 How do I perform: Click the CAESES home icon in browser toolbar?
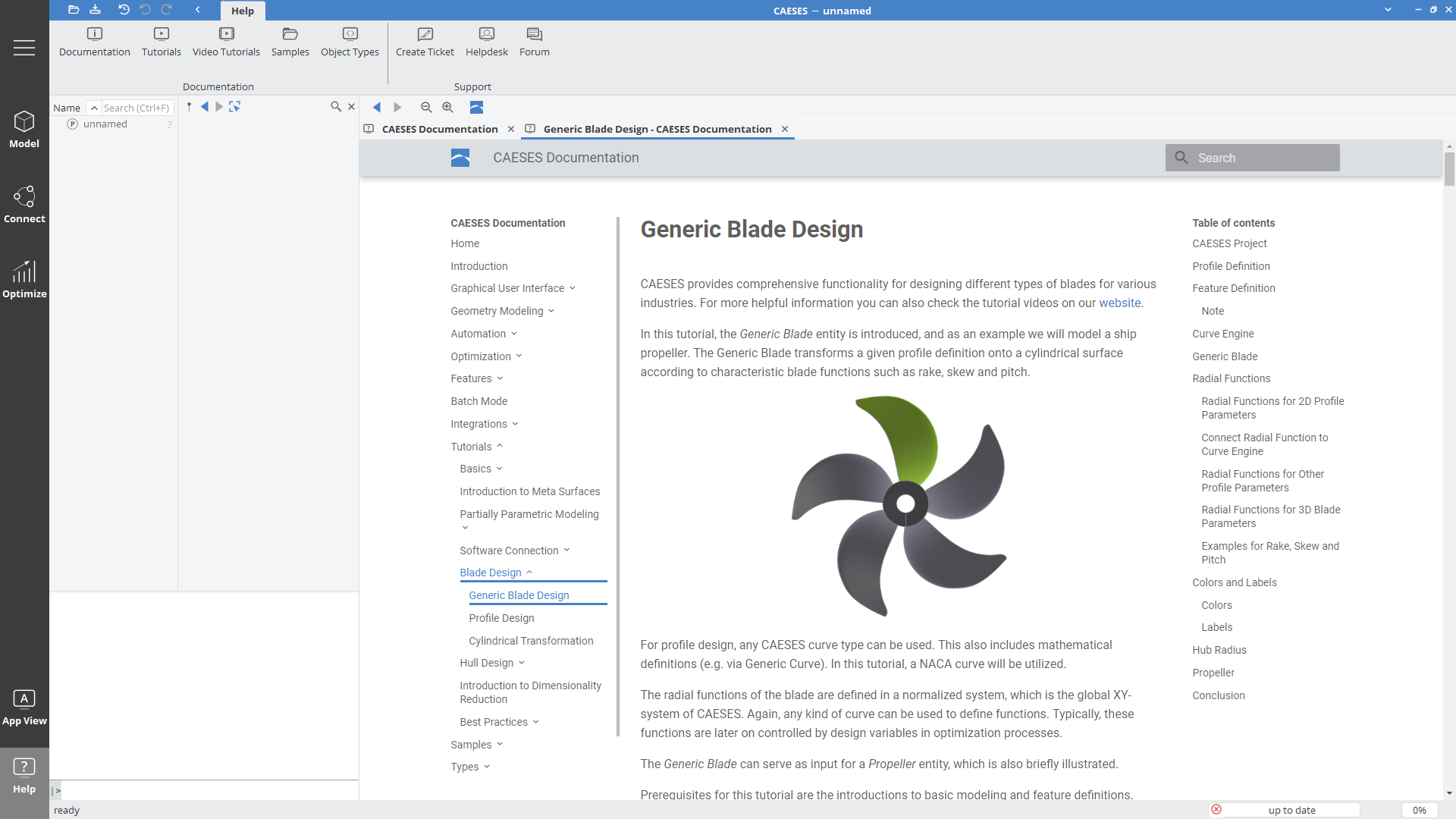tap(476, 108)
